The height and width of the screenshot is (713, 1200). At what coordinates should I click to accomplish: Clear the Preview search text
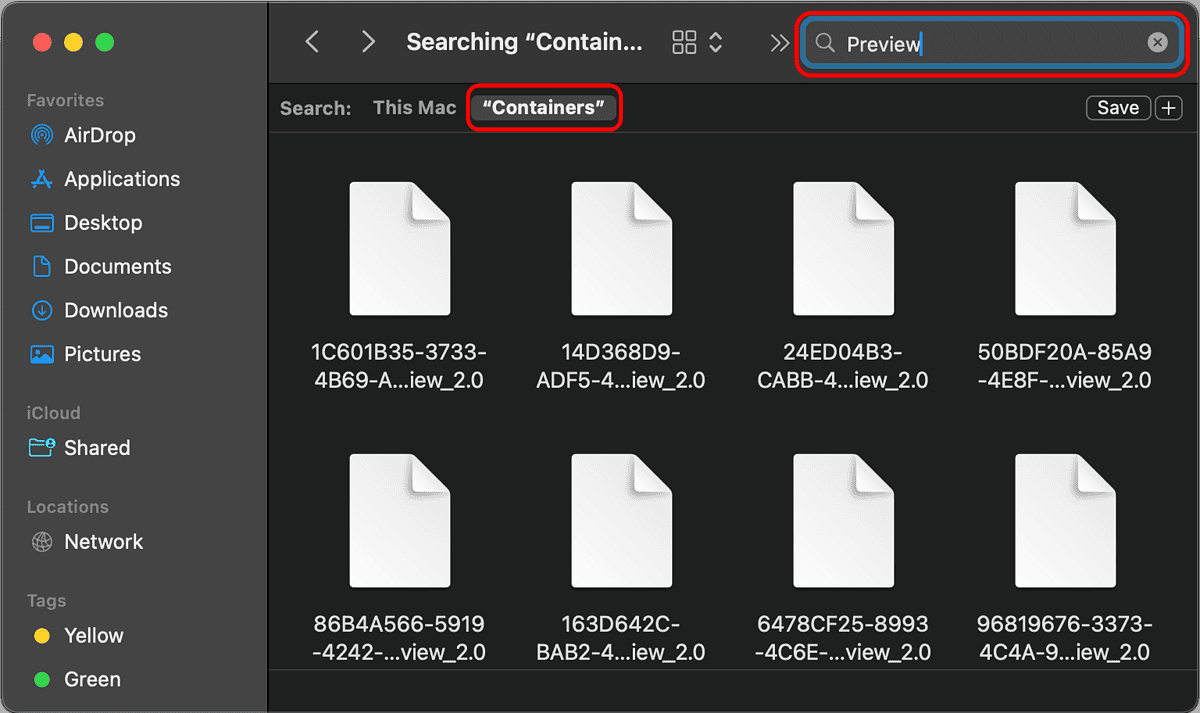(x=1157, y=42)
